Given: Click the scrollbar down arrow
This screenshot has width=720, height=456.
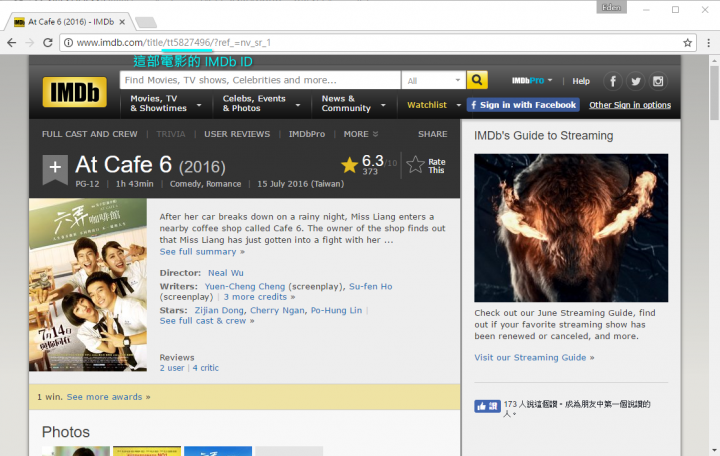Looking at the screenshot, I should 714,450.
